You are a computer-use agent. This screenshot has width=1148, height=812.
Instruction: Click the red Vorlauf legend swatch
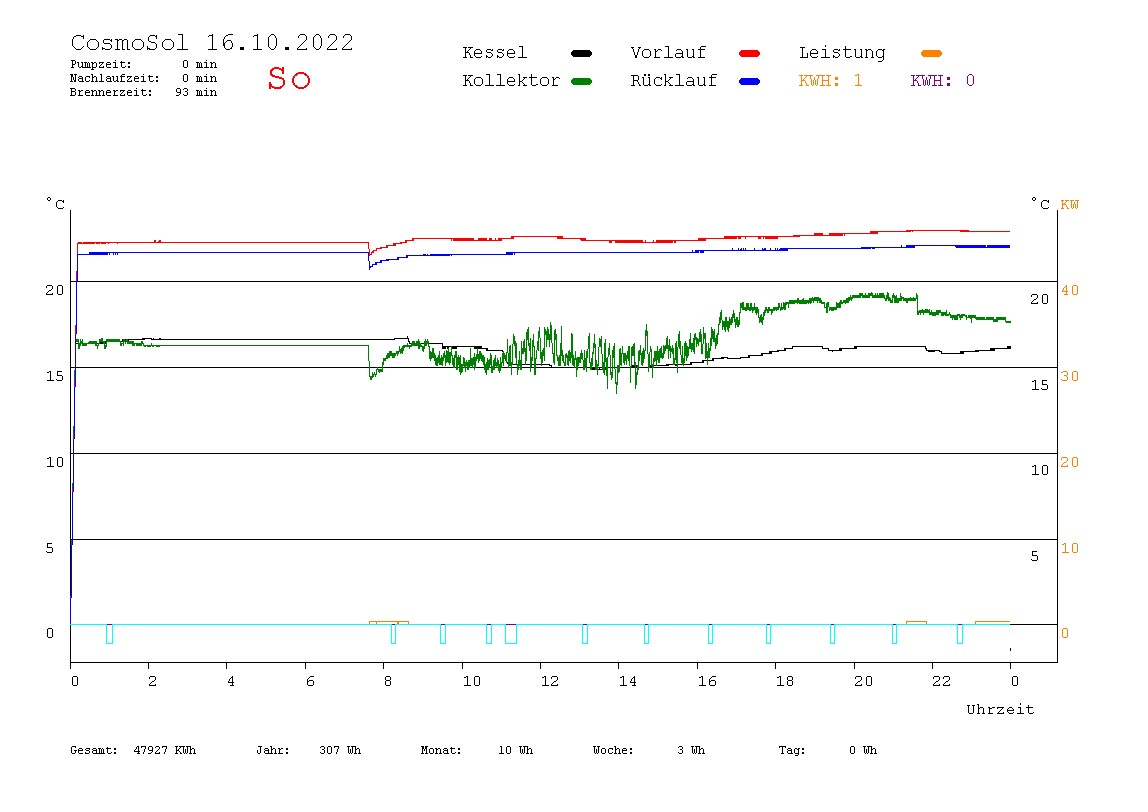(749, 53)
